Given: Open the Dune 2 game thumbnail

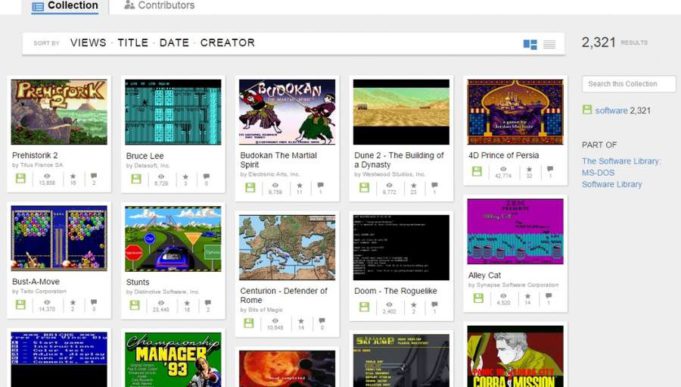Looking at the screenshot, I should coord(401,112).
